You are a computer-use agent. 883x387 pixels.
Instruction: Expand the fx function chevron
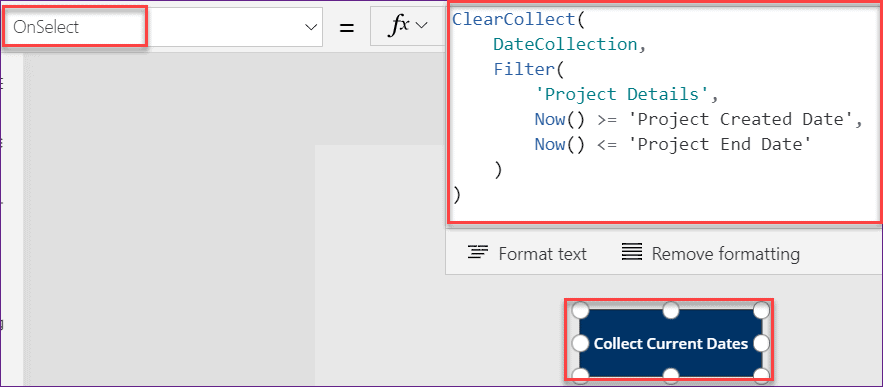421,25
